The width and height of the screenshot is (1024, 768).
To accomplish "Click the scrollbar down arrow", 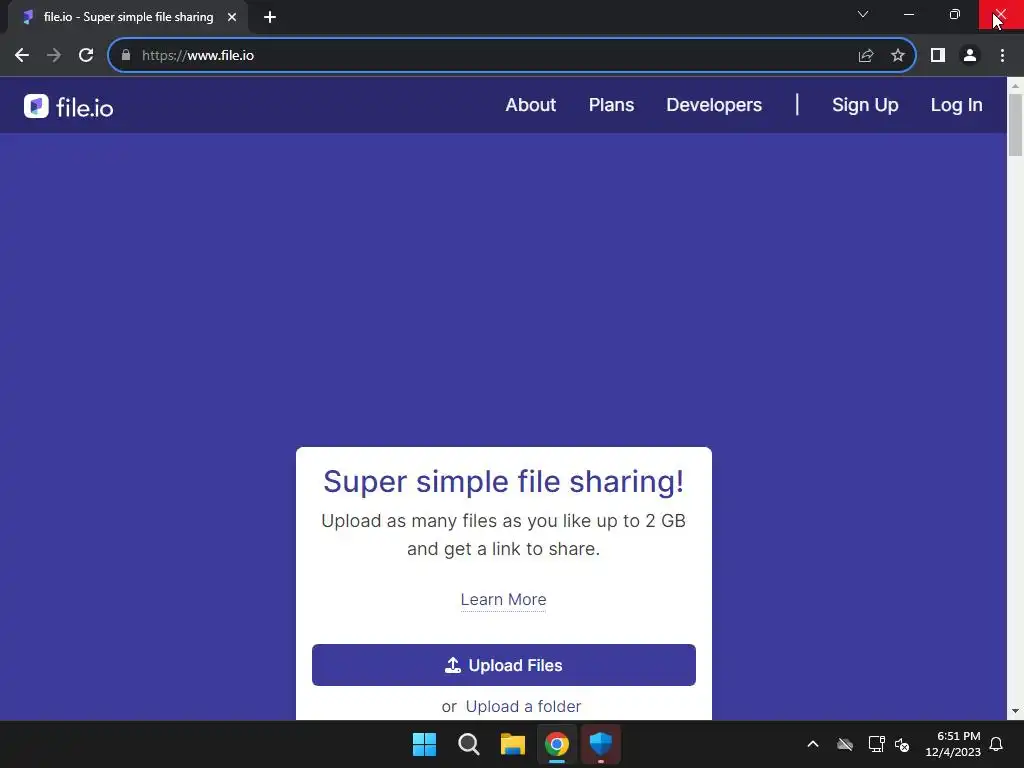I will pyautogui.click(x=1015, y=711).
